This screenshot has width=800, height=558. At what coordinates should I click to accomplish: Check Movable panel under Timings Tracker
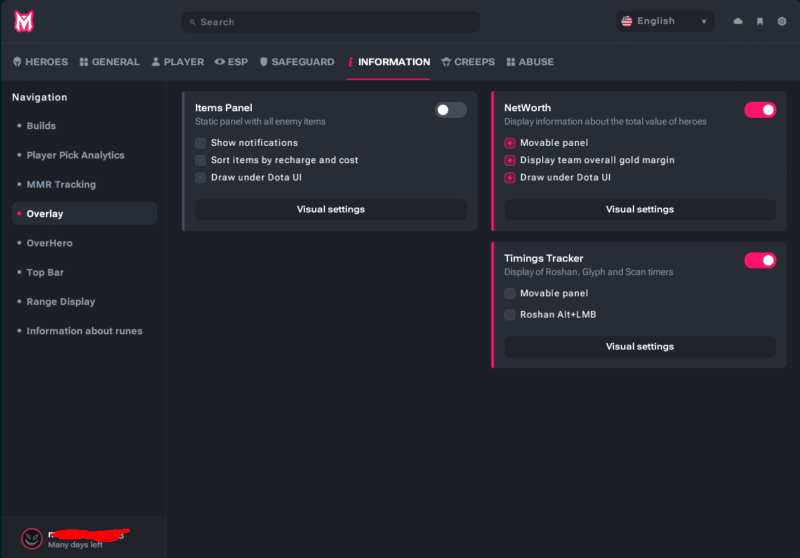point(510,293)
